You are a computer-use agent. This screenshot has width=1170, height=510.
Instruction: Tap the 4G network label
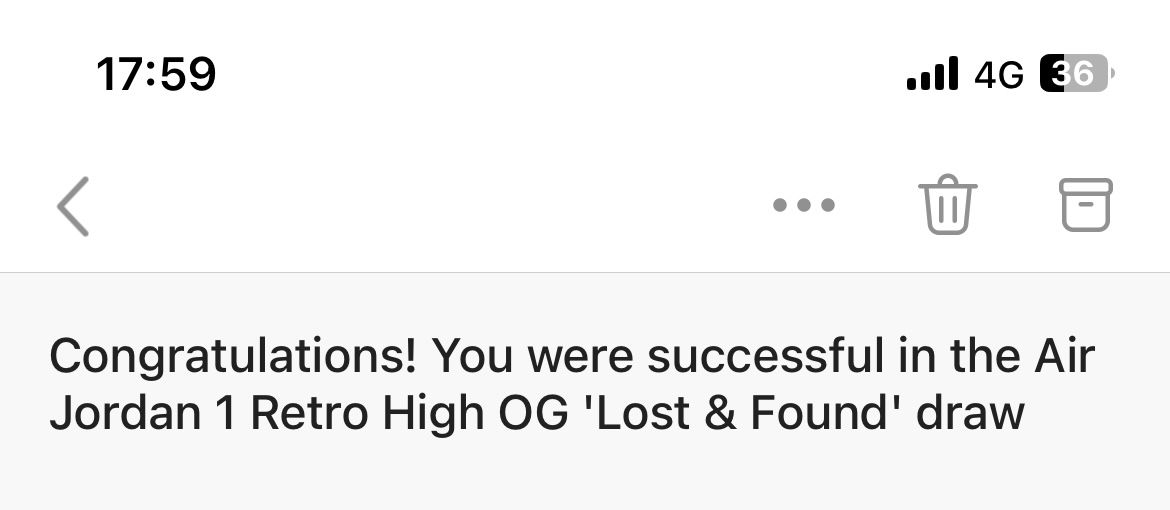[x=999, y=74]
